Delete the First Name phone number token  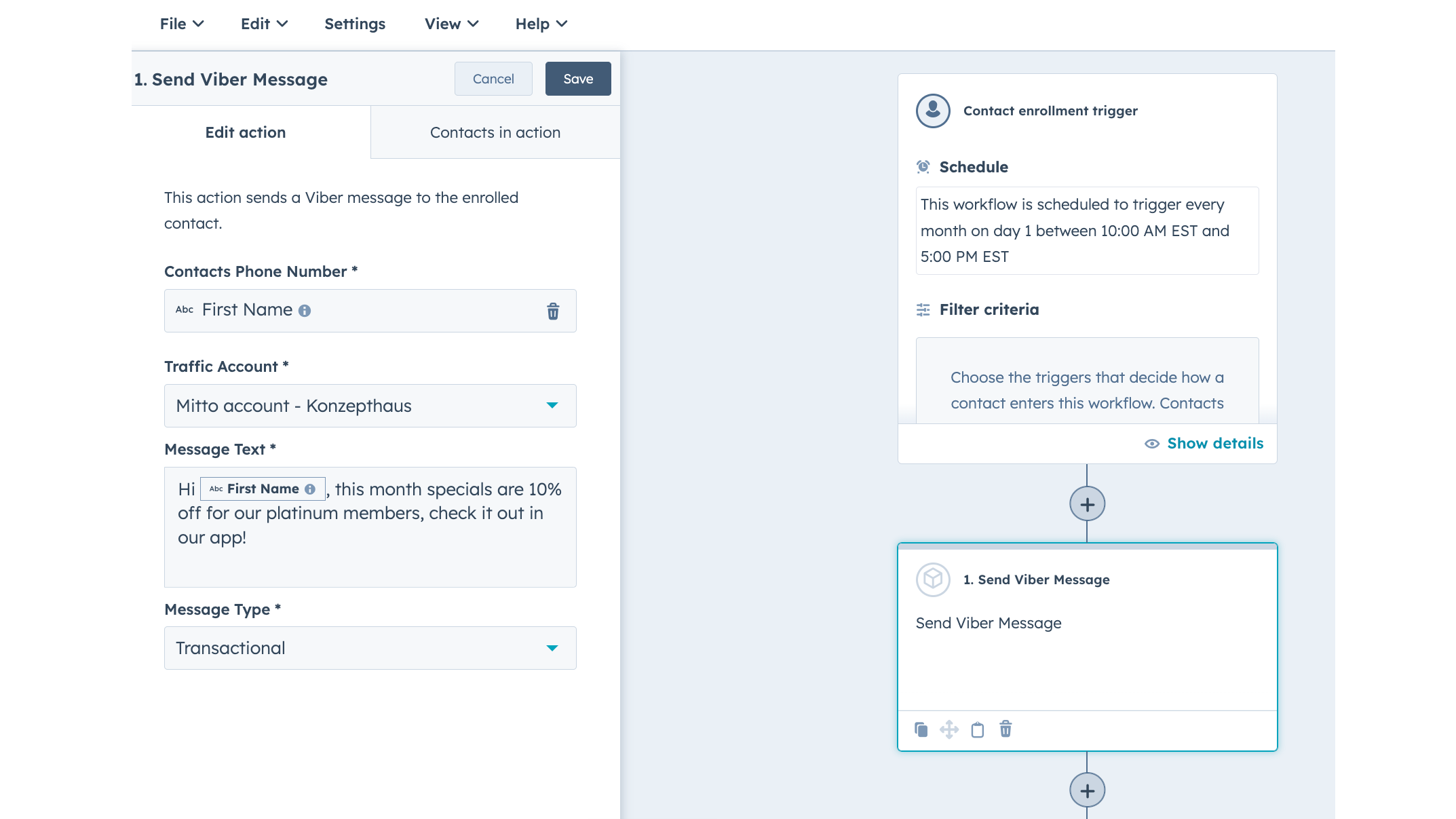553,311
